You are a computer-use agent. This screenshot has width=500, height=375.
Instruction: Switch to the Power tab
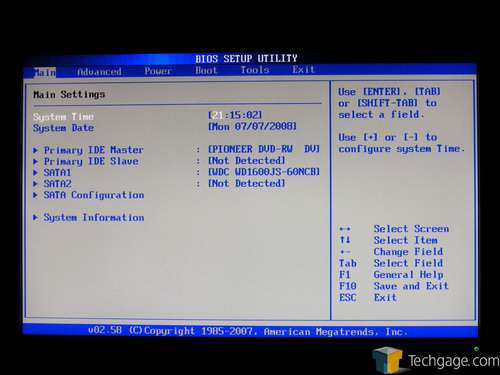[x=158, y=71]
